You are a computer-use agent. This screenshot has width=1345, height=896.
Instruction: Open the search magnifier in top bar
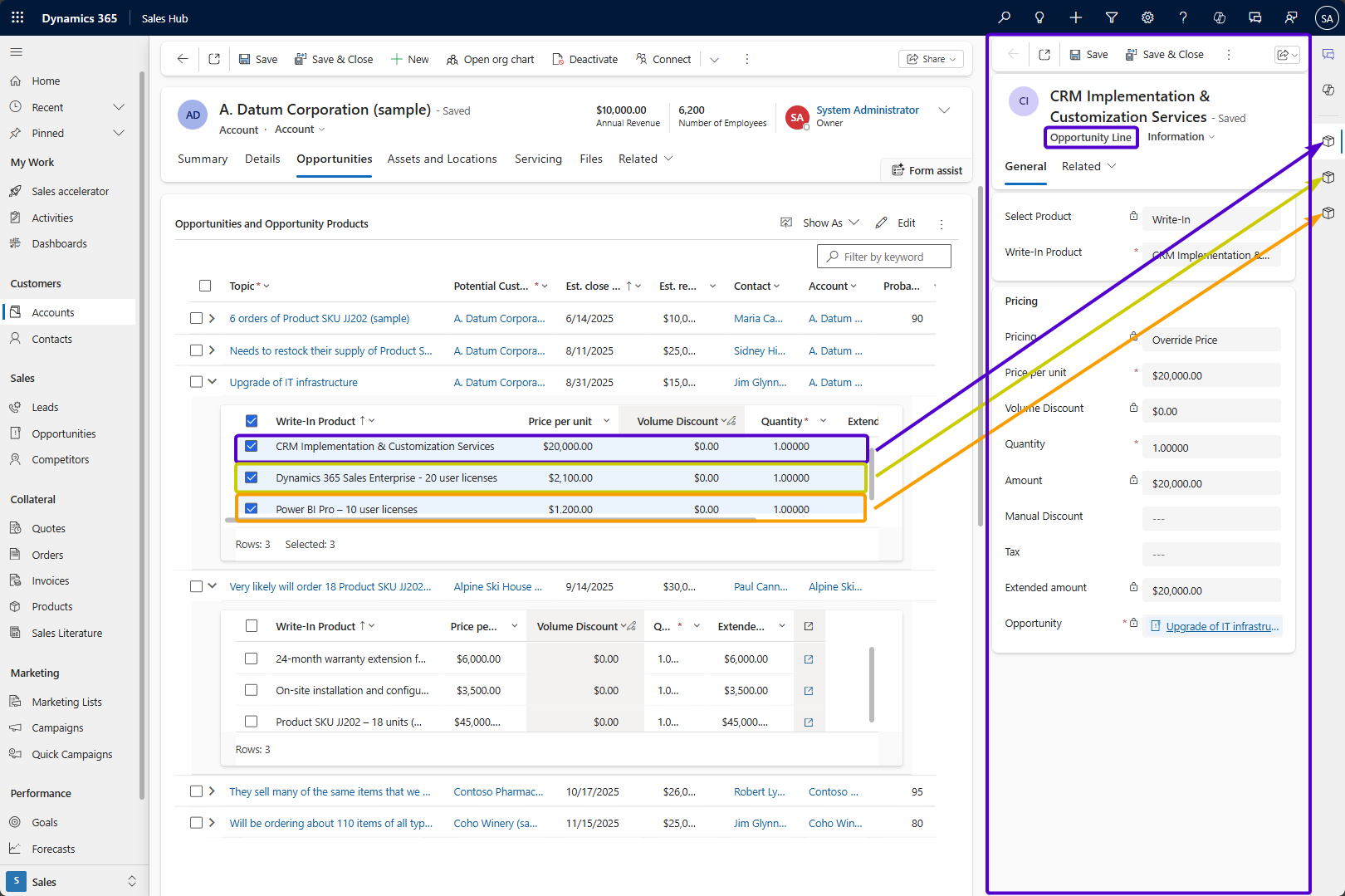tap(1005, 17)
